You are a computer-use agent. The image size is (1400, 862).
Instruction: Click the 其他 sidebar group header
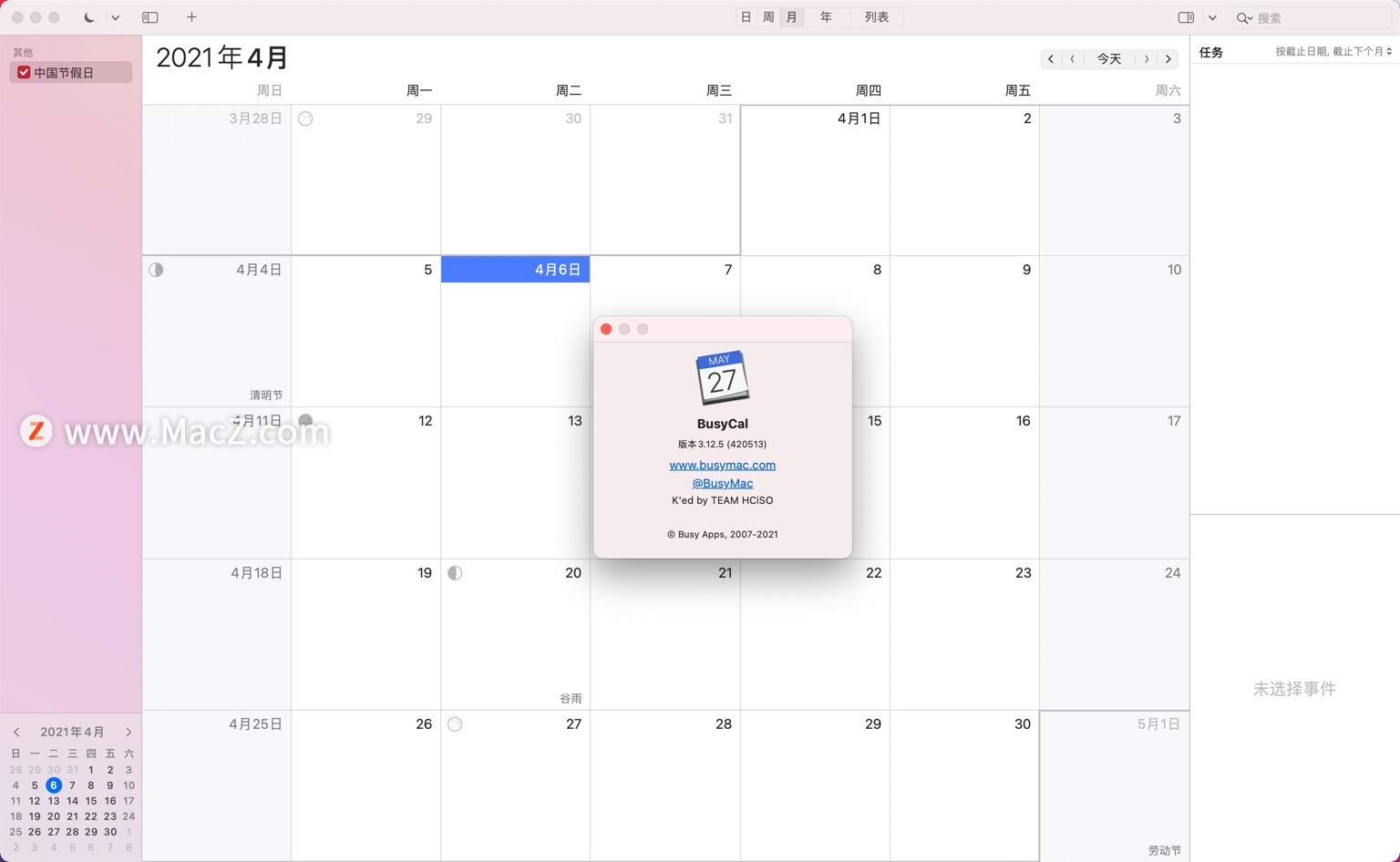click(x=23, y=53)
